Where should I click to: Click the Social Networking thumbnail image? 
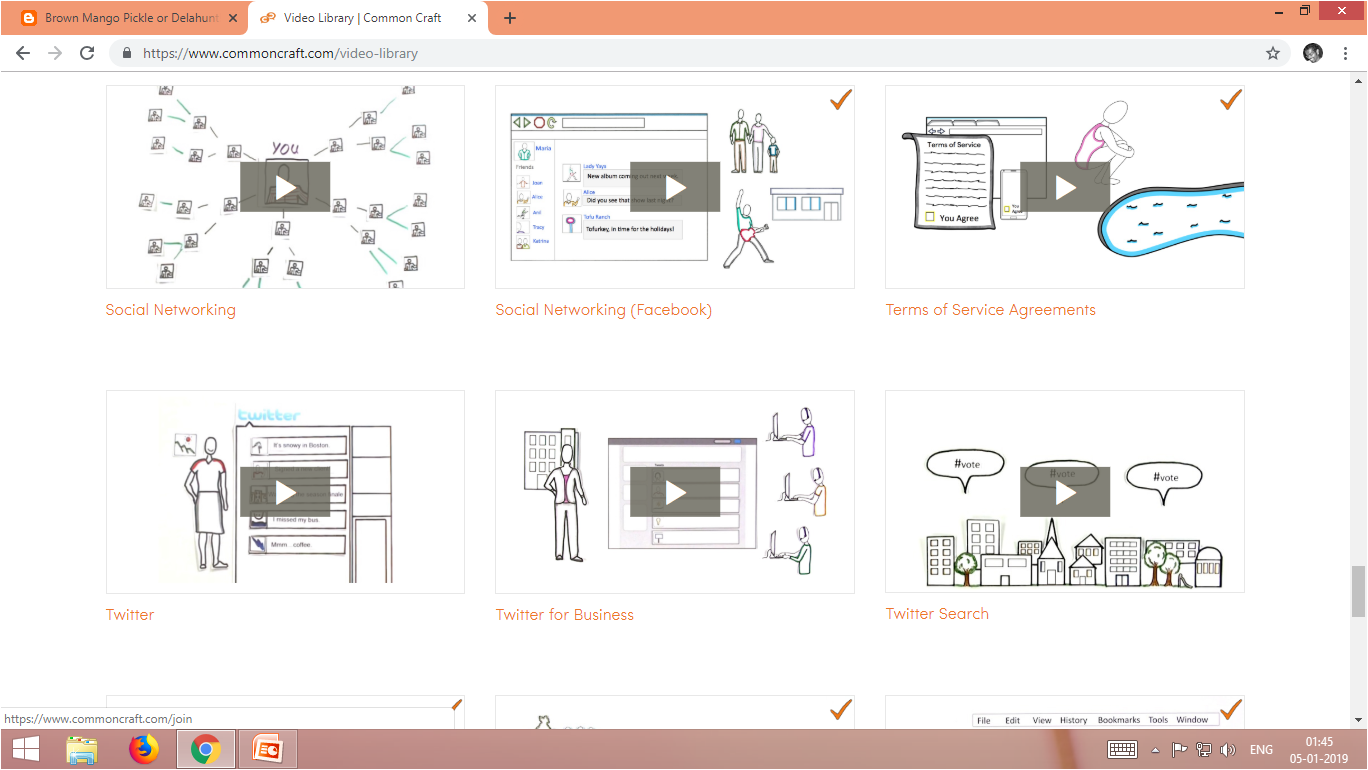click(285, 187)
